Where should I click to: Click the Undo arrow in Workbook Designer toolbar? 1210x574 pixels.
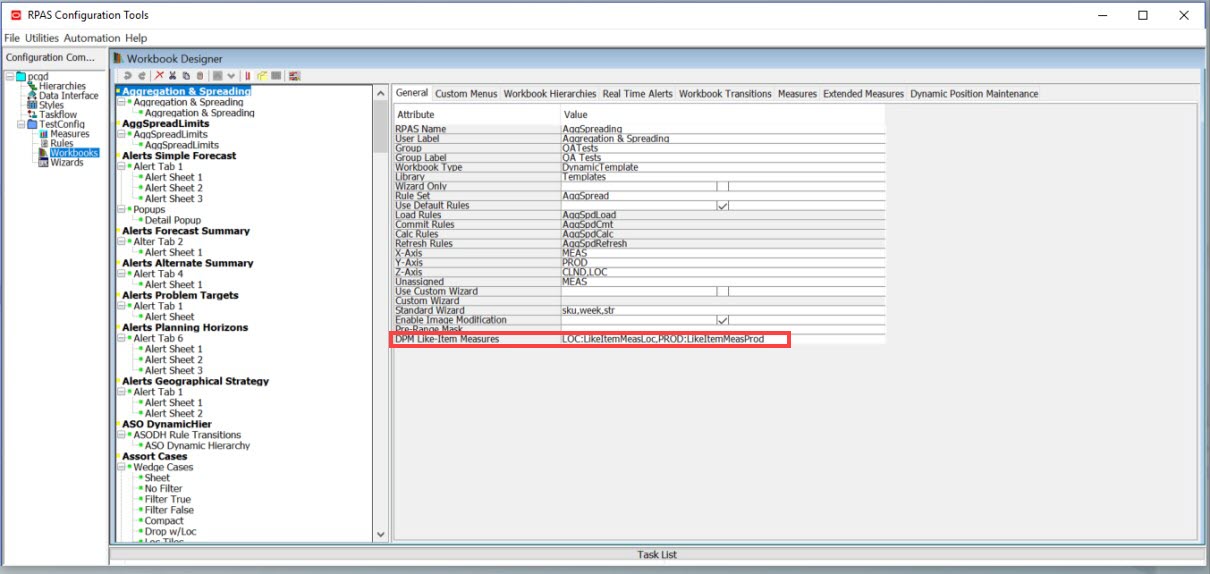[127, 76]
